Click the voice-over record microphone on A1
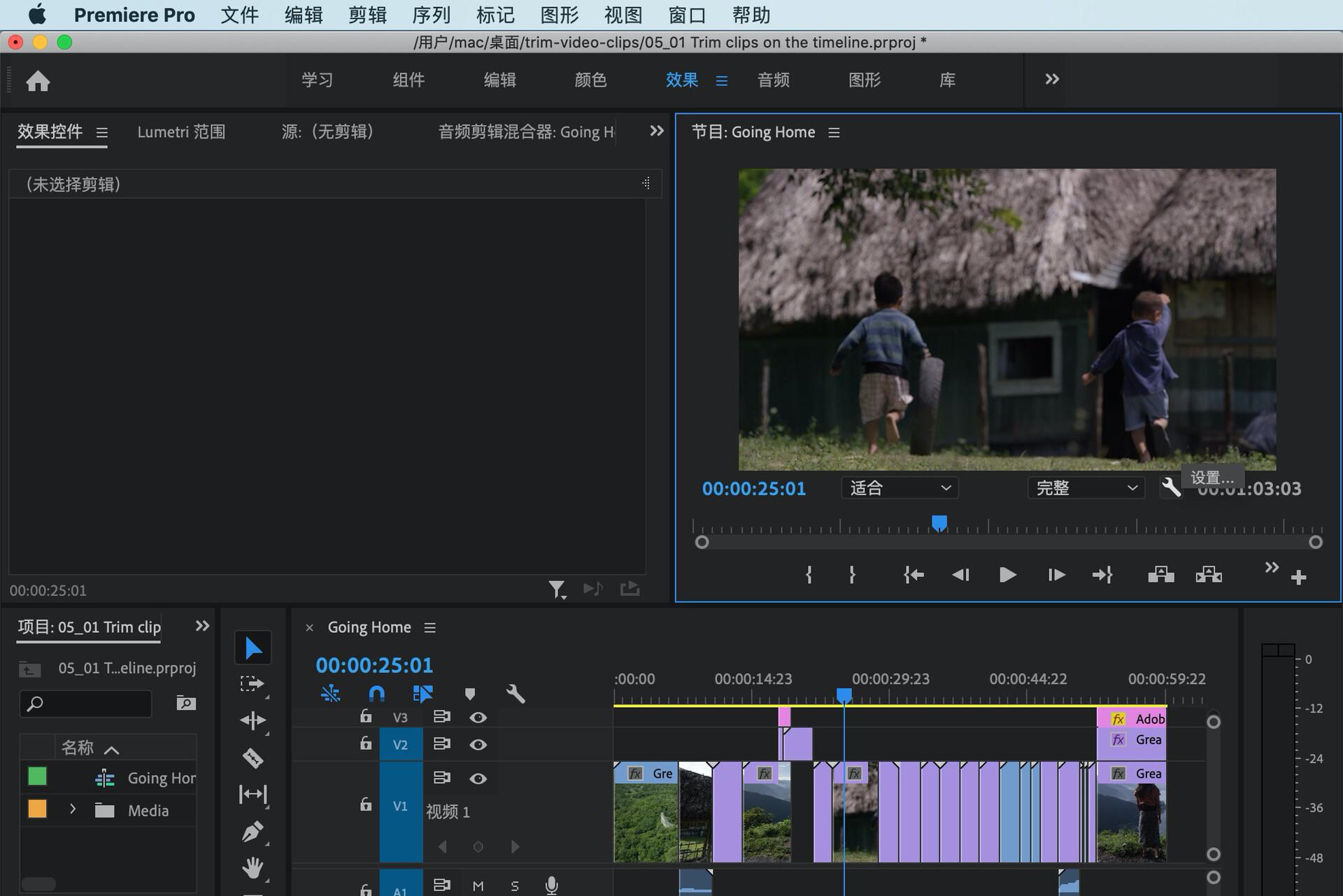1343x896 pixels. point(552,886)
